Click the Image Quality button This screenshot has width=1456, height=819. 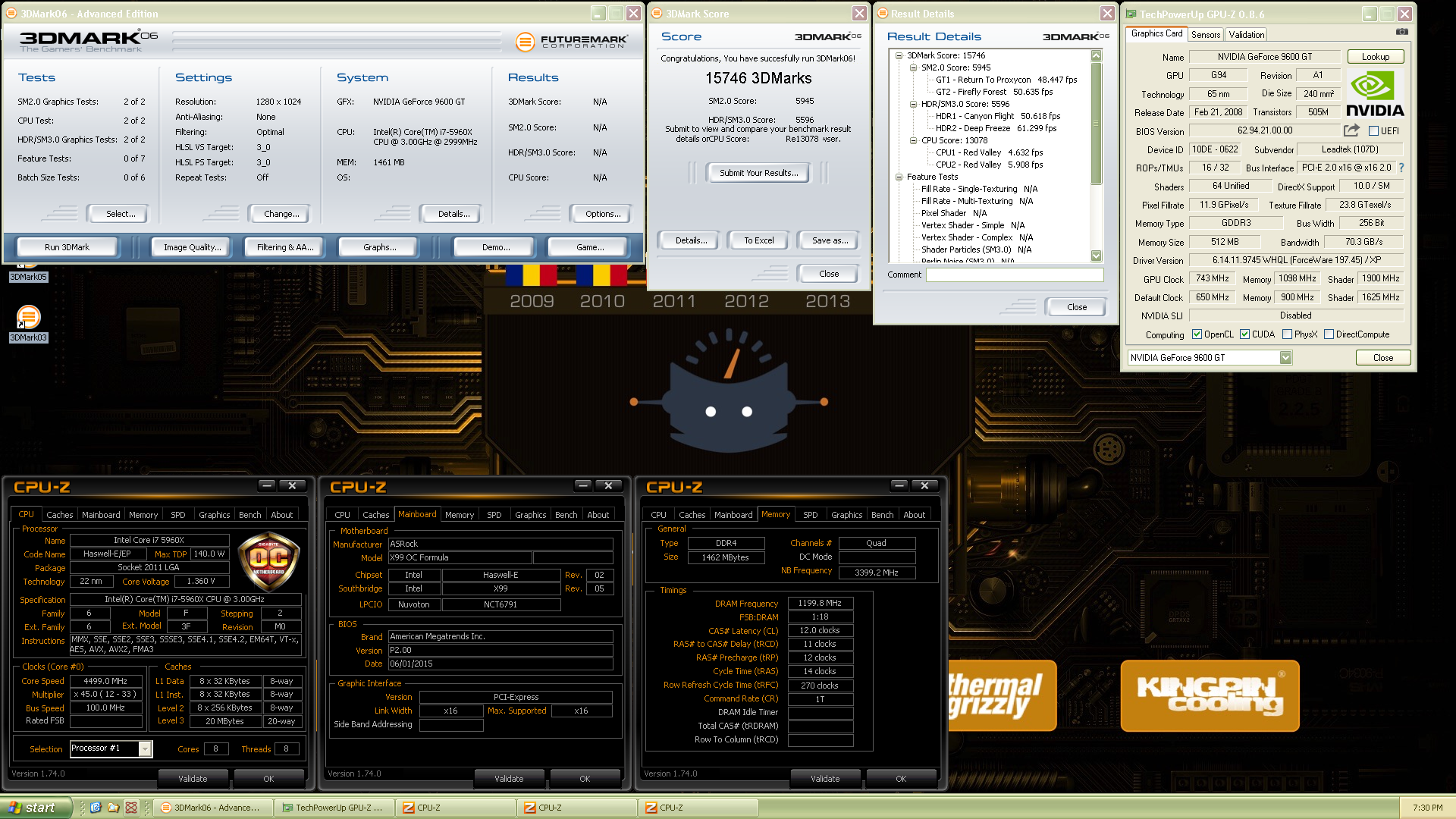tap(193, 247)
